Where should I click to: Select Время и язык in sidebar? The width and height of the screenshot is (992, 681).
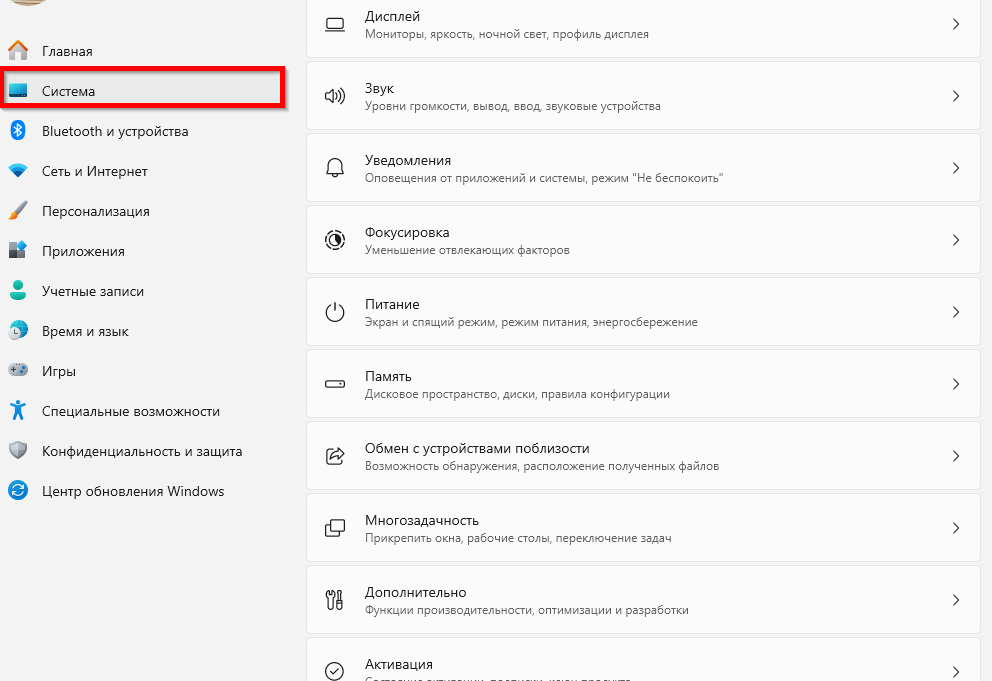85,331
